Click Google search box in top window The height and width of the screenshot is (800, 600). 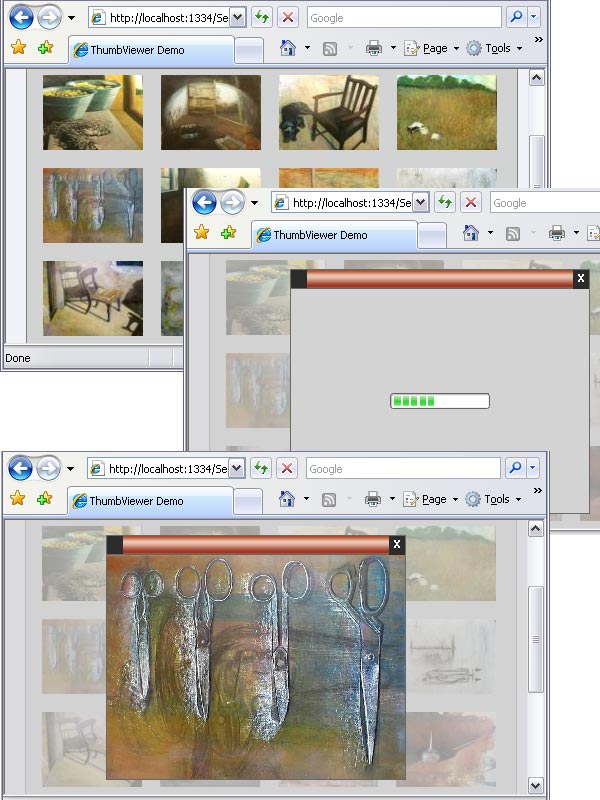[x=404, y=18]
